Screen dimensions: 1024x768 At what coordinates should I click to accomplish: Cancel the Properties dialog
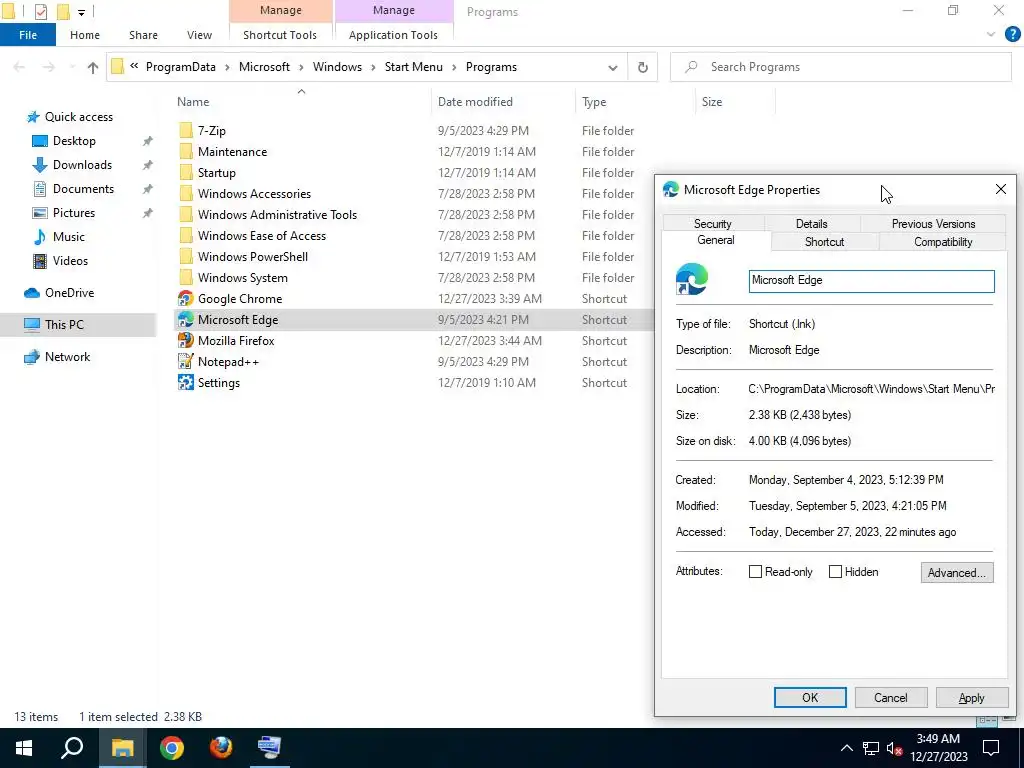click(x=891, y=697)
